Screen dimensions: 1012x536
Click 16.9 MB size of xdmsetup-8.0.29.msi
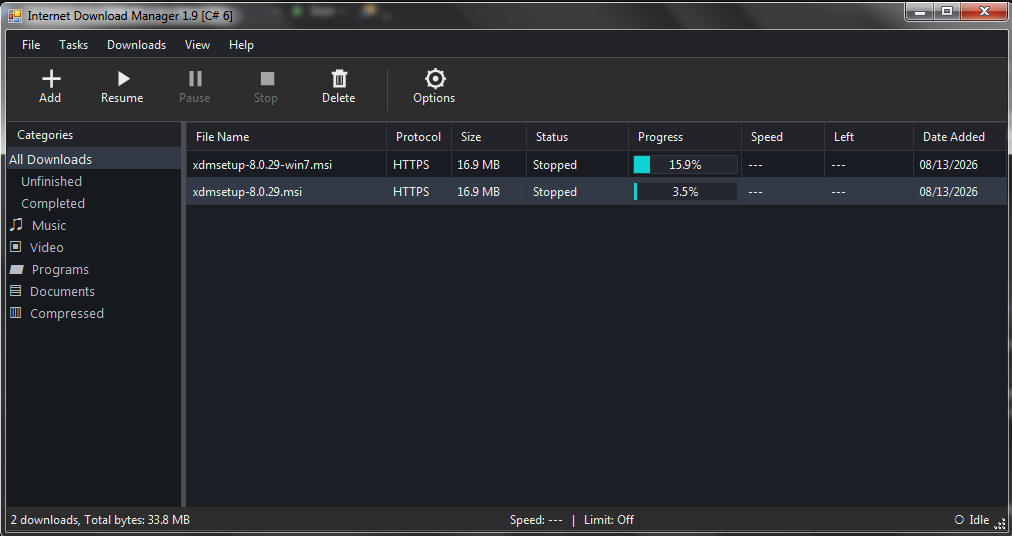coord(478,192)
